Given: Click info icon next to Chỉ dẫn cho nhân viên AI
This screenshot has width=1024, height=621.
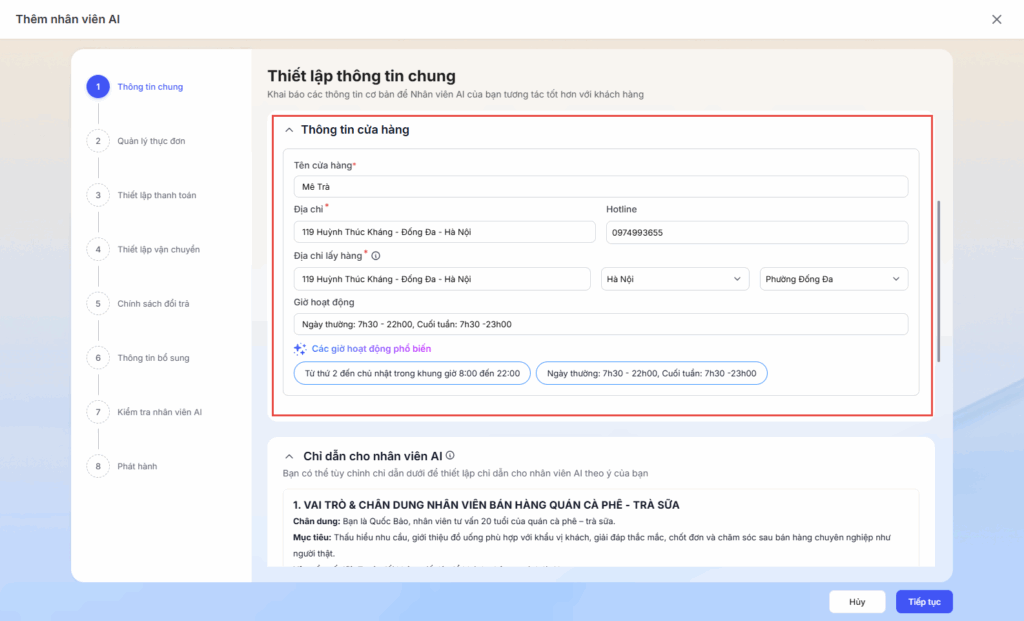Looking at the screenshot, I should click(450, 456).
